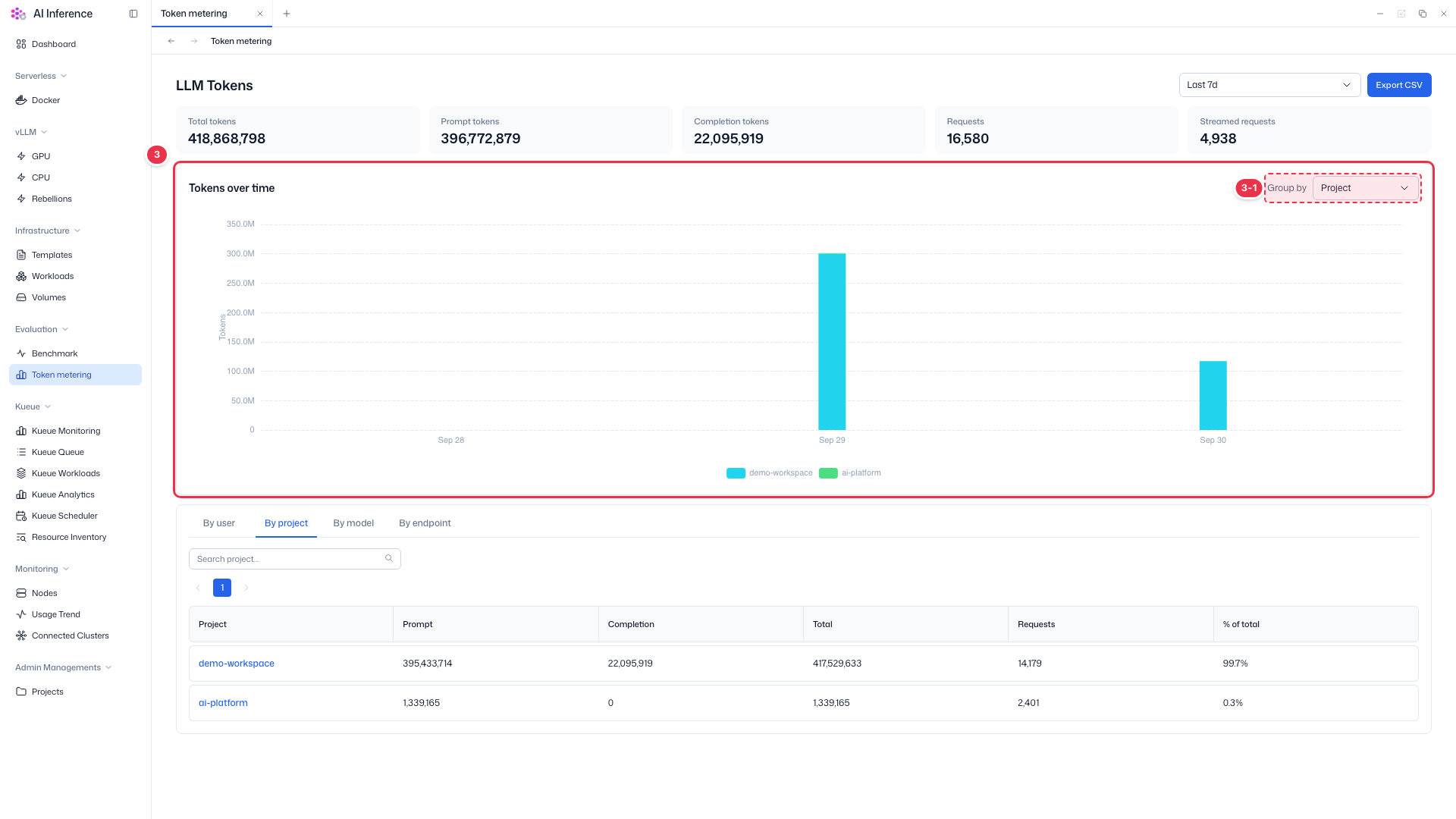Screen dimensions: 1456x819
Task: Go back with the left arrow
Action: pyautogui.click(x=171, y=41)
